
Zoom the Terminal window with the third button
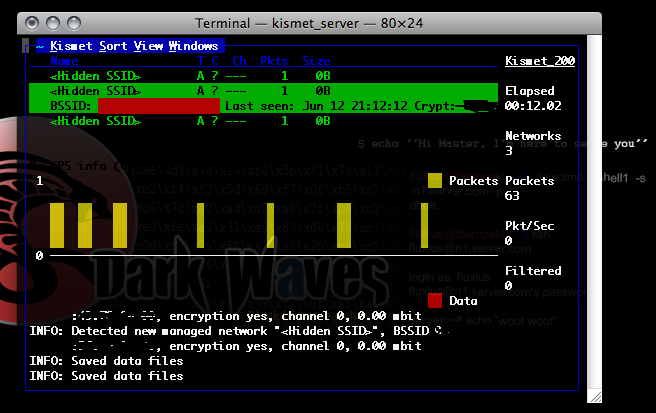pyautogui.click(x=74, y=23)
